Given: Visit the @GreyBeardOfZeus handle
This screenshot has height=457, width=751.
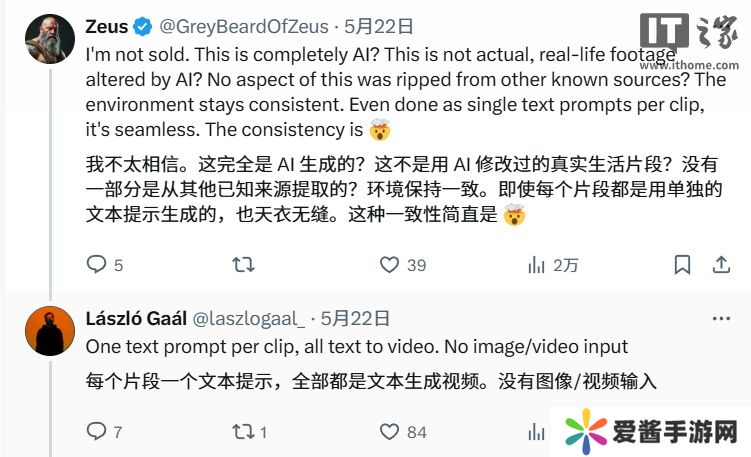Looking at the screenshot, I should 244,26.
